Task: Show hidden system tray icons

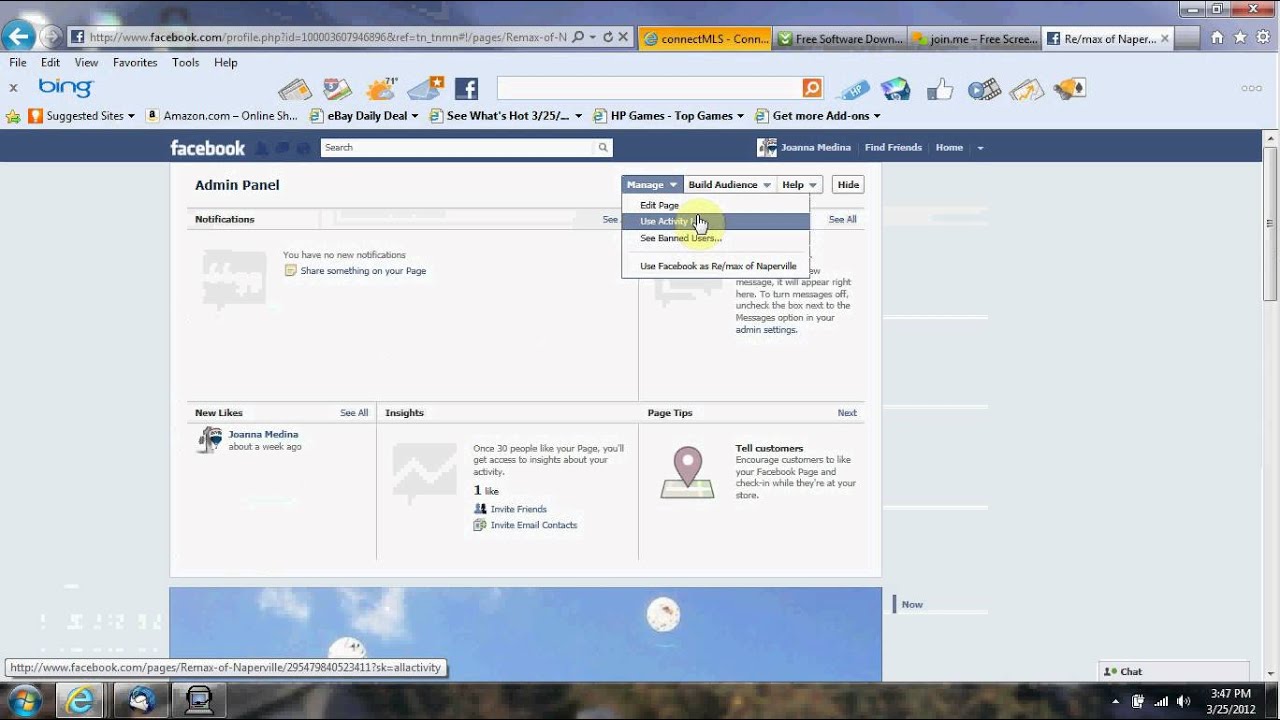Action: 1115,701
